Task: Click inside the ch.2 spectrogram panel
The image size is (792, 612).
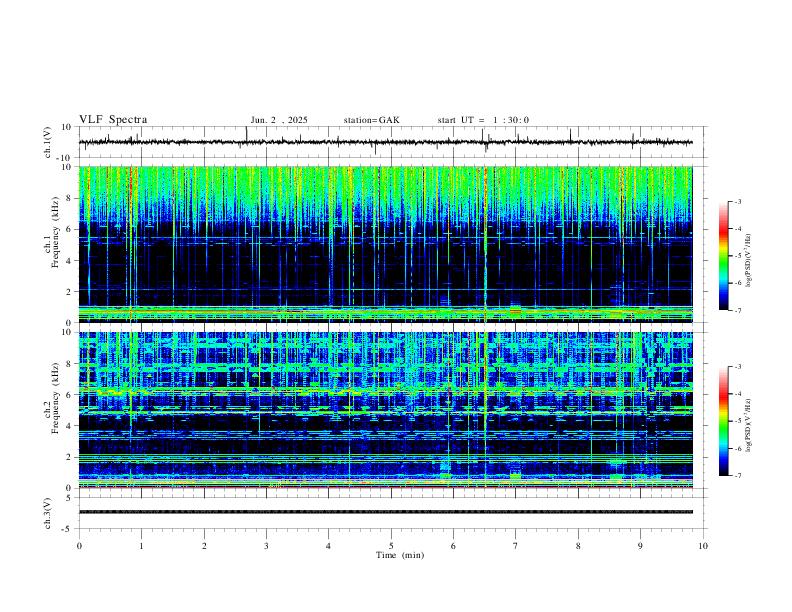Action: [x=385, y=410]
